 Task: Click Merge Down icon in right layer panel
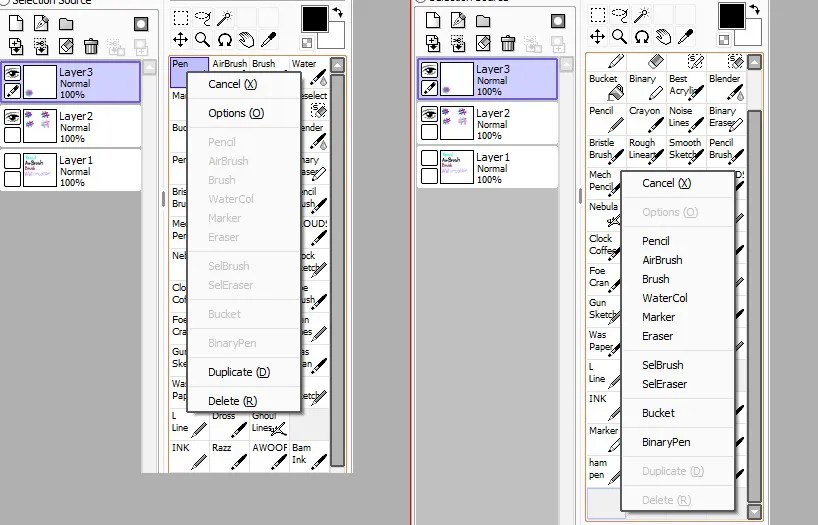point(458,43)
